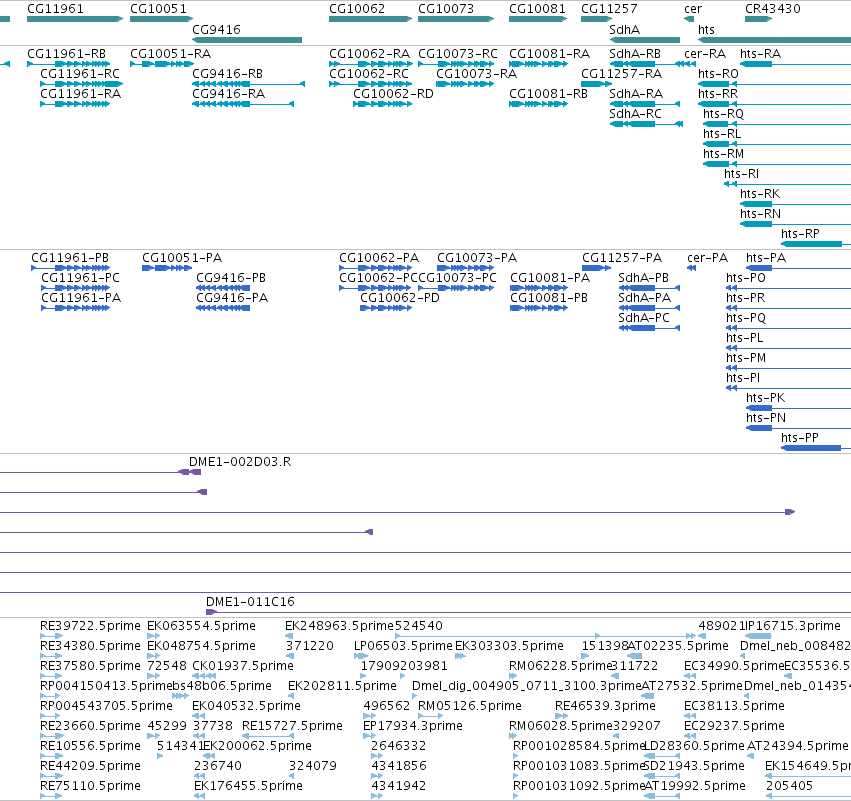Click the CG10062-PD protein label
851x801 pixels.
[400, 298]
